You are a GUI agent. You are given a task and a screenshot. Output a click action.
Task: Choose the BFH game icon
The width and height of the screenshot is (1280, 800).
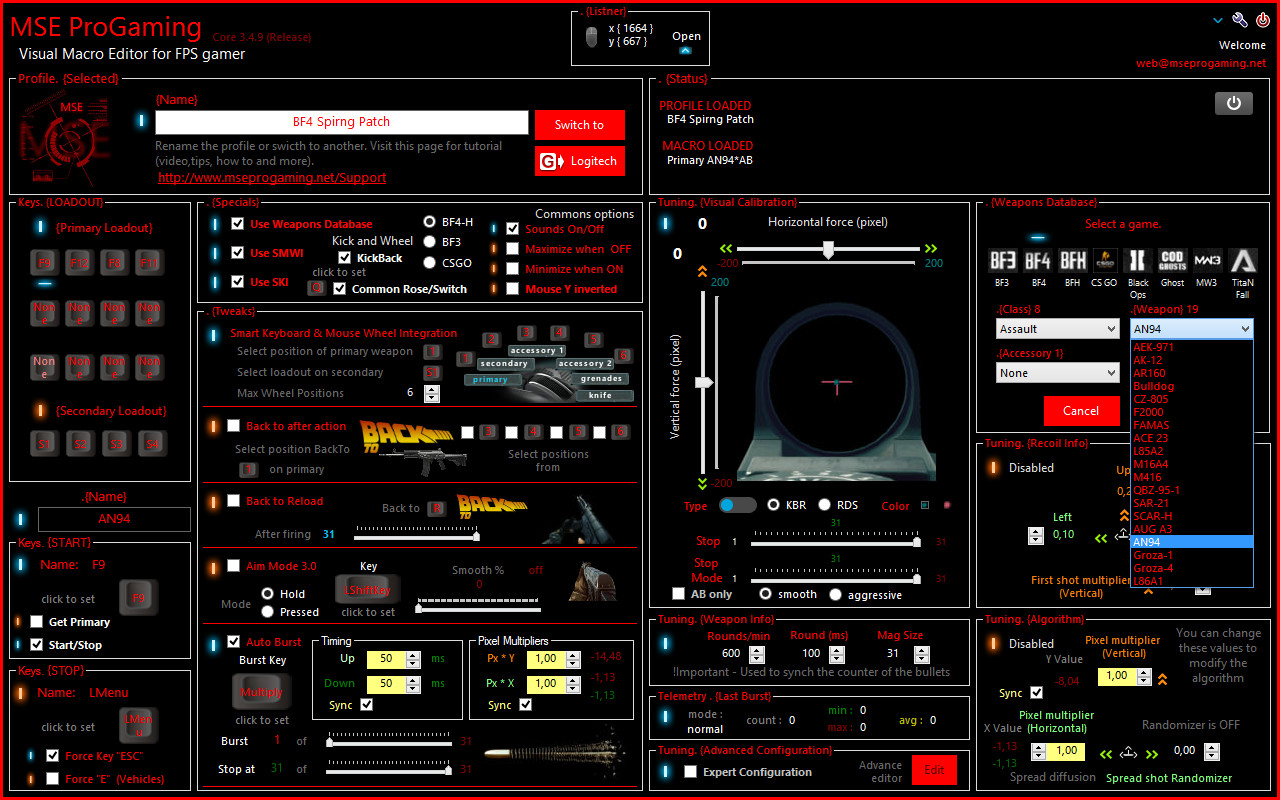[x=1072, y=262]
